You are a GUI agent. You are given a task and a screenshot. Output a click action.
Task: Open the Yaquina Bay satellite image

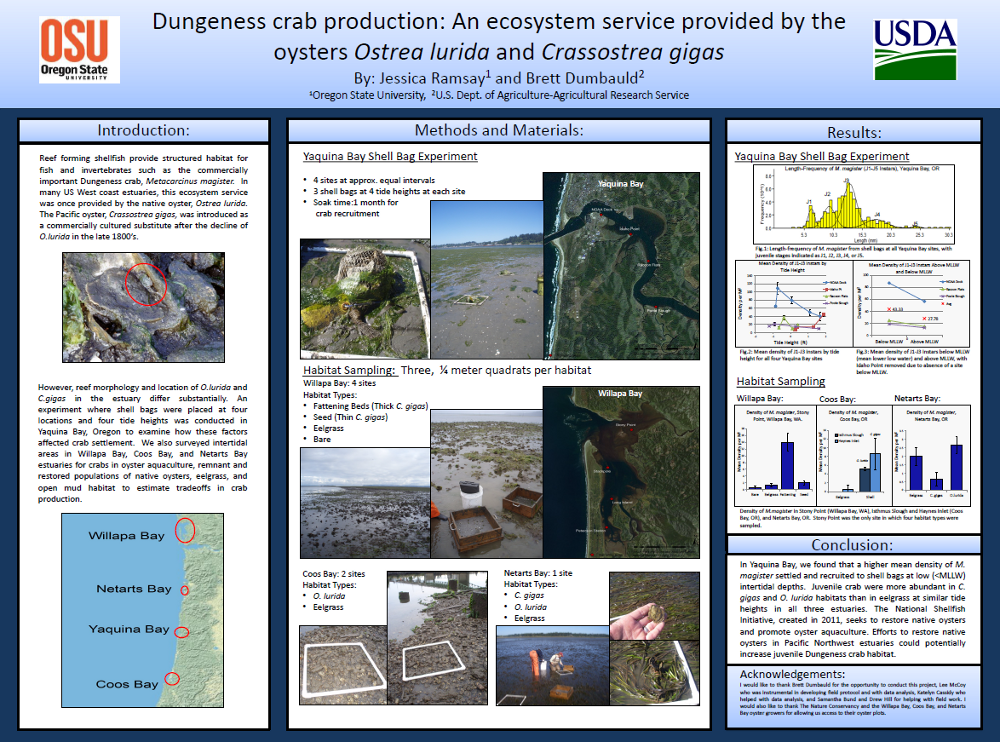pyautogui.click(x=621, y=265)
